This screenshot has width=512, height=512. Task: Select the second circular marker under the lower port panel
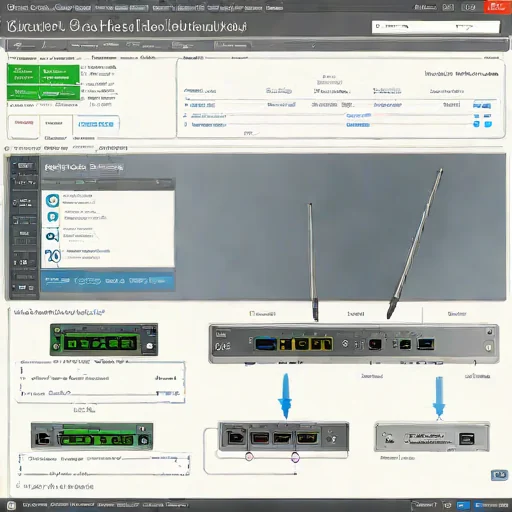click(295, 457)
